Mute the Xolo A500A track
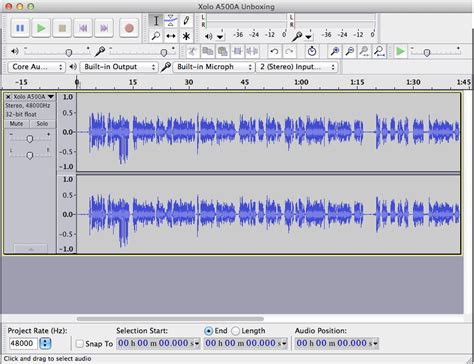 [16, 124]
